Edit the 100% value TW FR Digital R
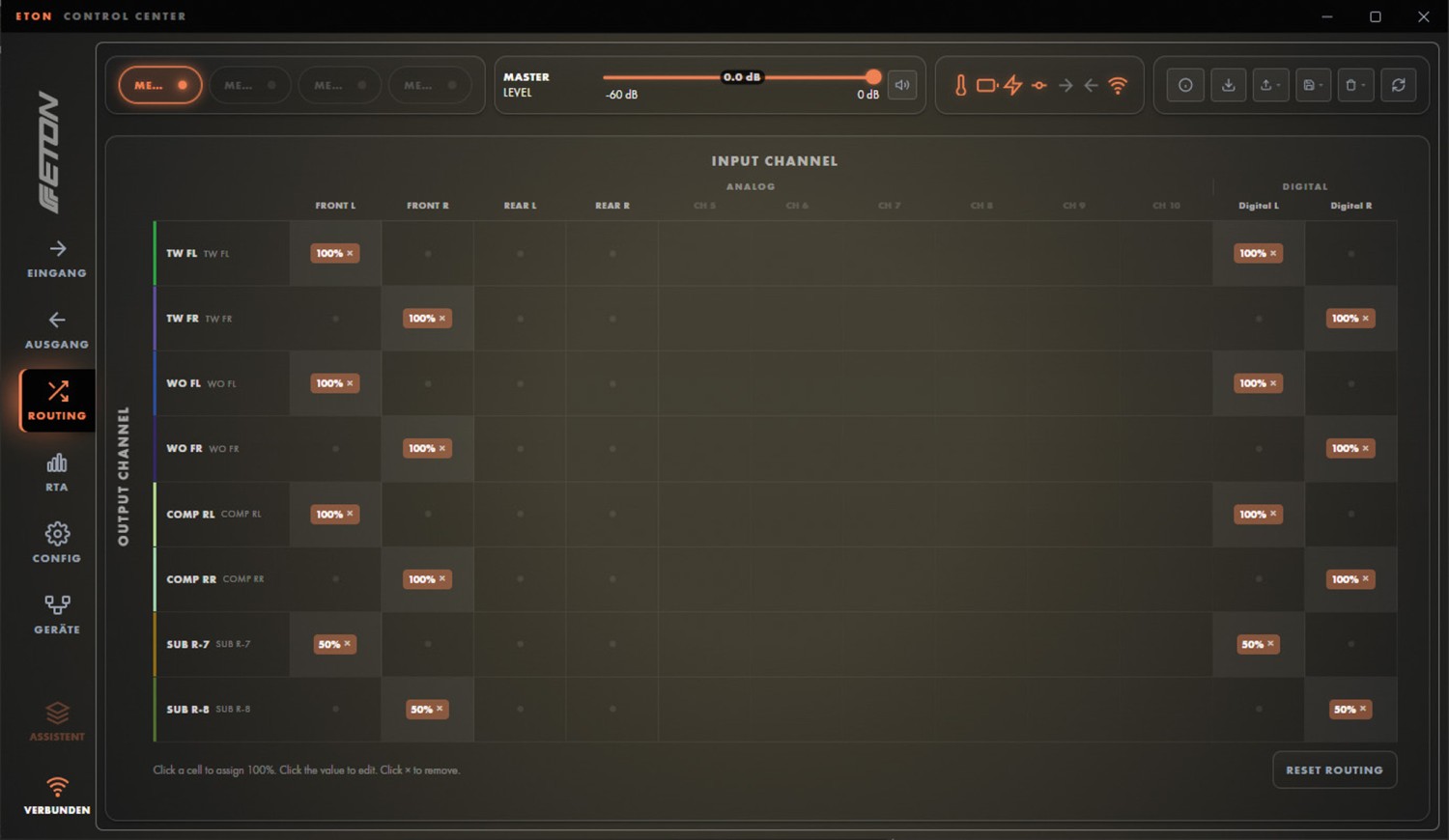1449x840 pixels. 1345,318
